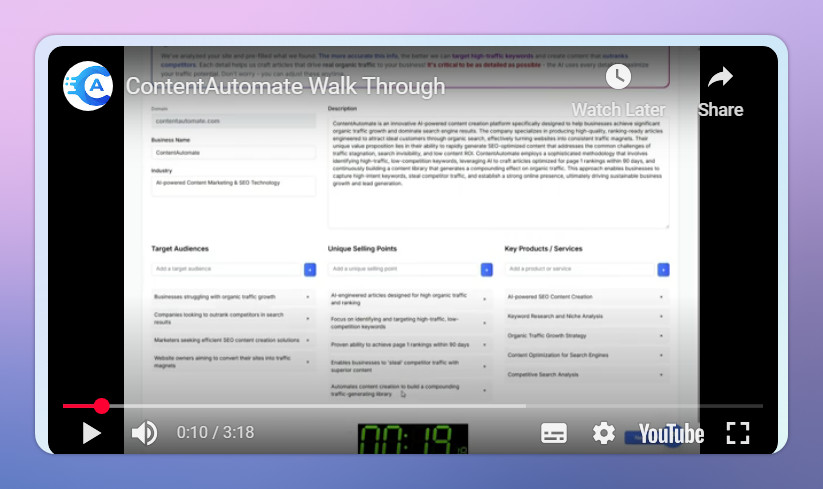
Task: Click the Business Name field
Action: (x=234, y=153)
